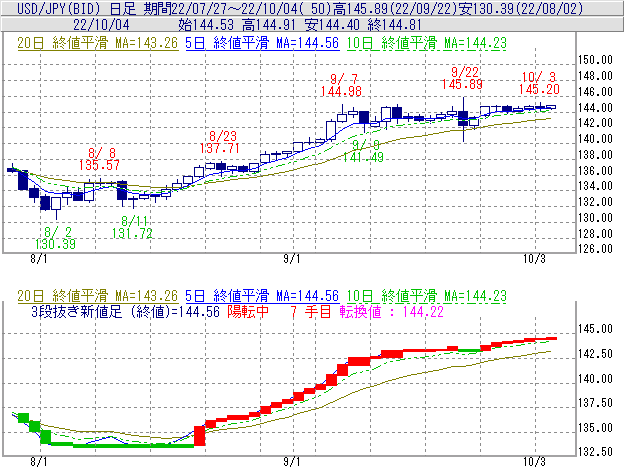The width and height of the screenshot is (624, 475).
Task: Click the 9/1 date label under upper chart
Action: tap(292, 259)
